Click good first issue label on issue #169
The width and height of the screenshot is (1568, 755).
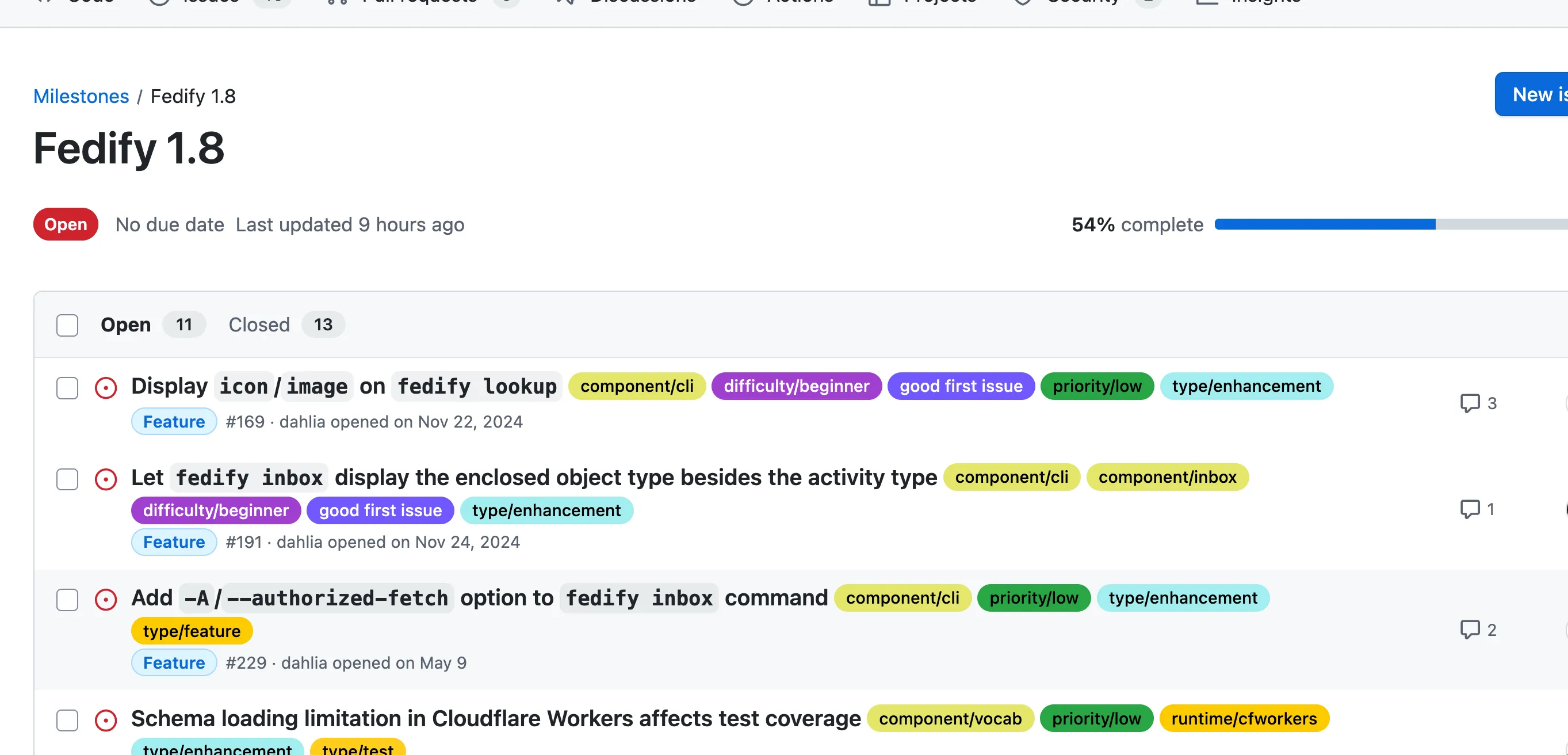(961, 386)
